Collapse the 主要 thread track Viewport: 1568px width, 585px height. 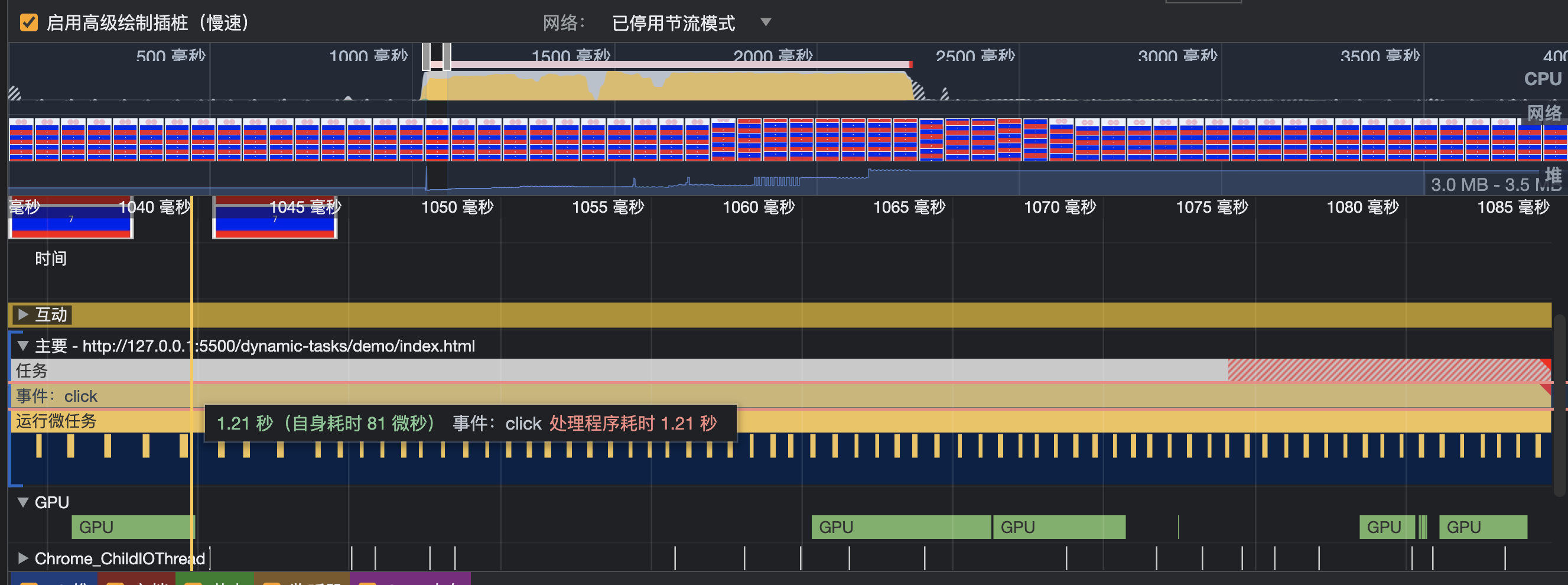tap(23, 346)
